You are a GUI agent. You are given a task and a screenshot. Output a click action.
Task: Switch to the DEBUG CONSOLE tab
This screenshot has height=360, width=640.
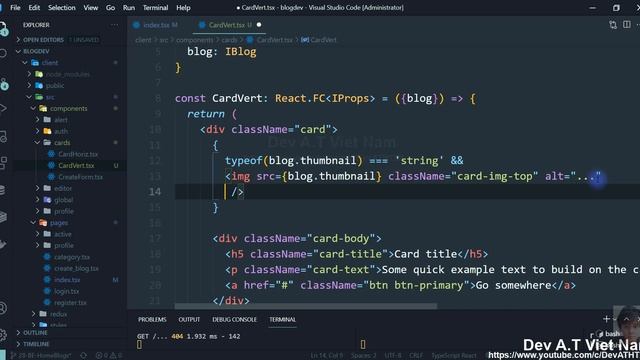[x=234, y=319]
